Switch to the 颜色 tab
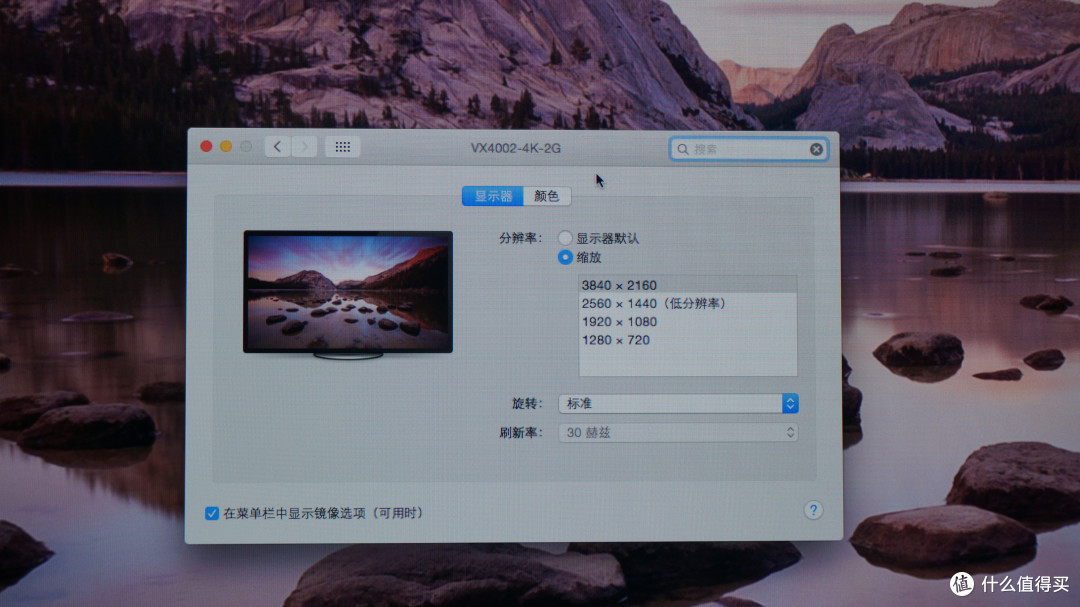The height and width of the screenshot is (607, 1080). point(547,196)
